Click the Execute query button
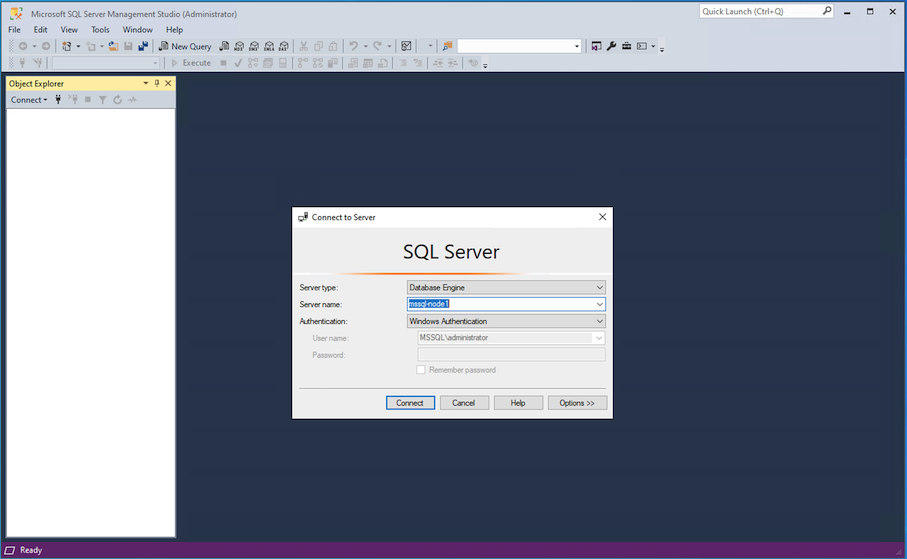Image resolution: width=907 pixels, height=559 pixels. pyautogui.click(x=191, y=63)
